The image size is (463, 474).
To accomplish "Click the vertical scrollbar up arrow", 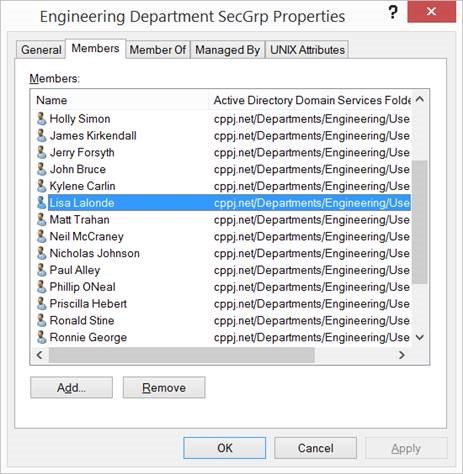I will point(420,99).
